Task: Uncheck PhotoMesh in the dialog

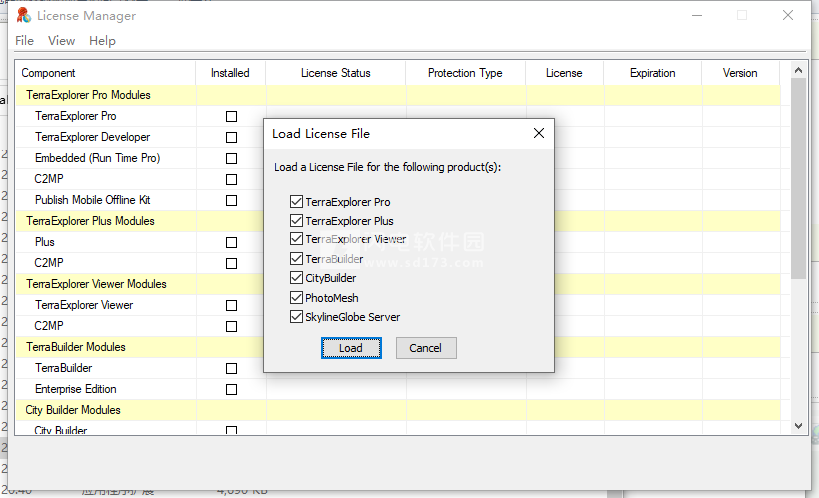Action: click(x=296, y=298)
